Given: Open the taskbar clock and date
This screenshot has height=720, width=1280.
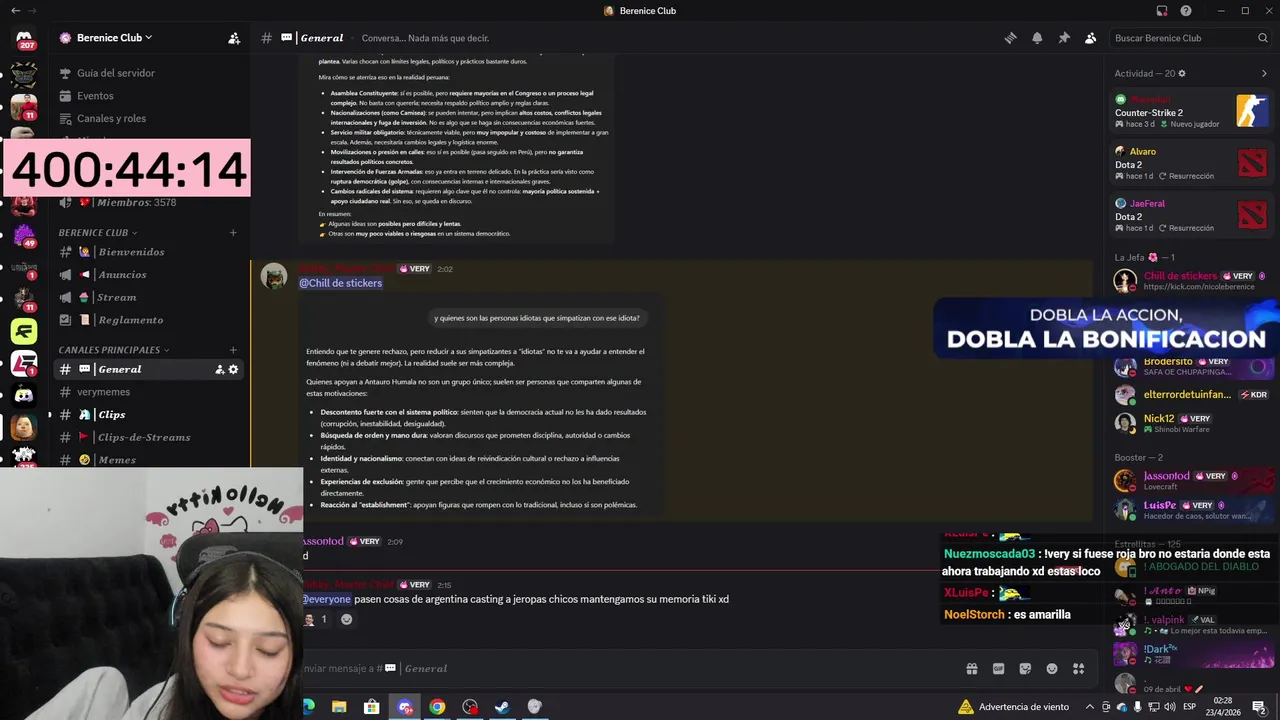Looking at the screenshot, I should (1222, 707).
